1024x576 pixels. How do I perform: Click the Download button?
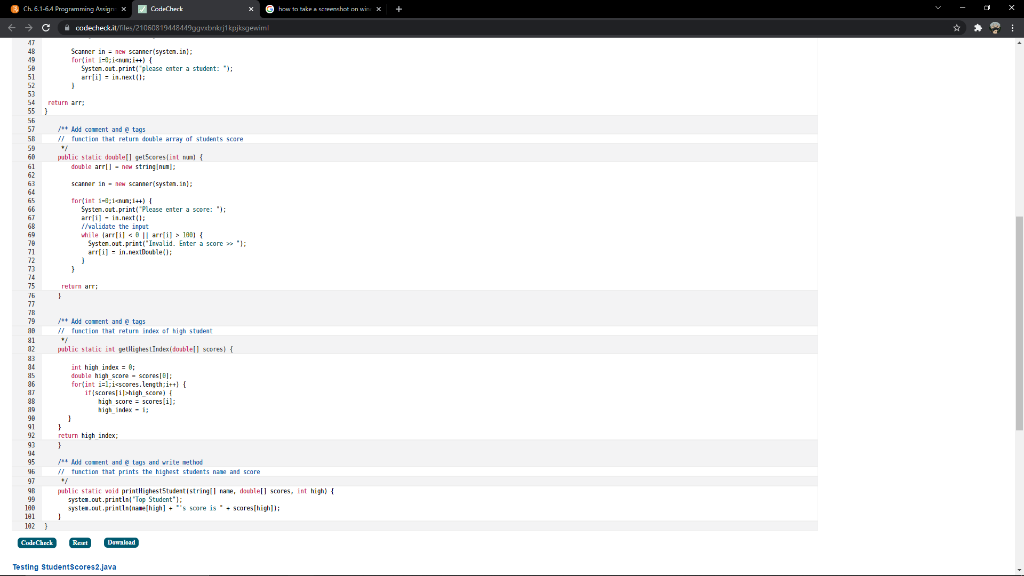[120, 542]
